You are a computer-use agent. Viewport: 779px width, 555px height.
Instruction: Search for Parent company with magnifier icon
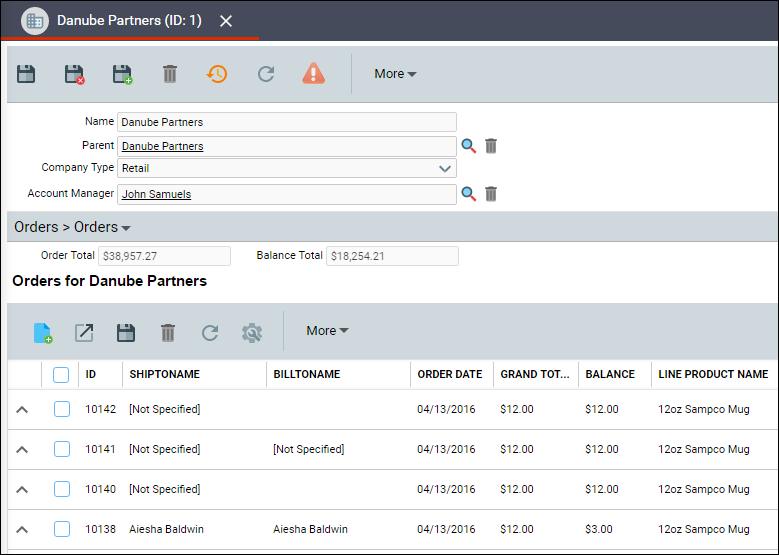[x=468, y=146]
